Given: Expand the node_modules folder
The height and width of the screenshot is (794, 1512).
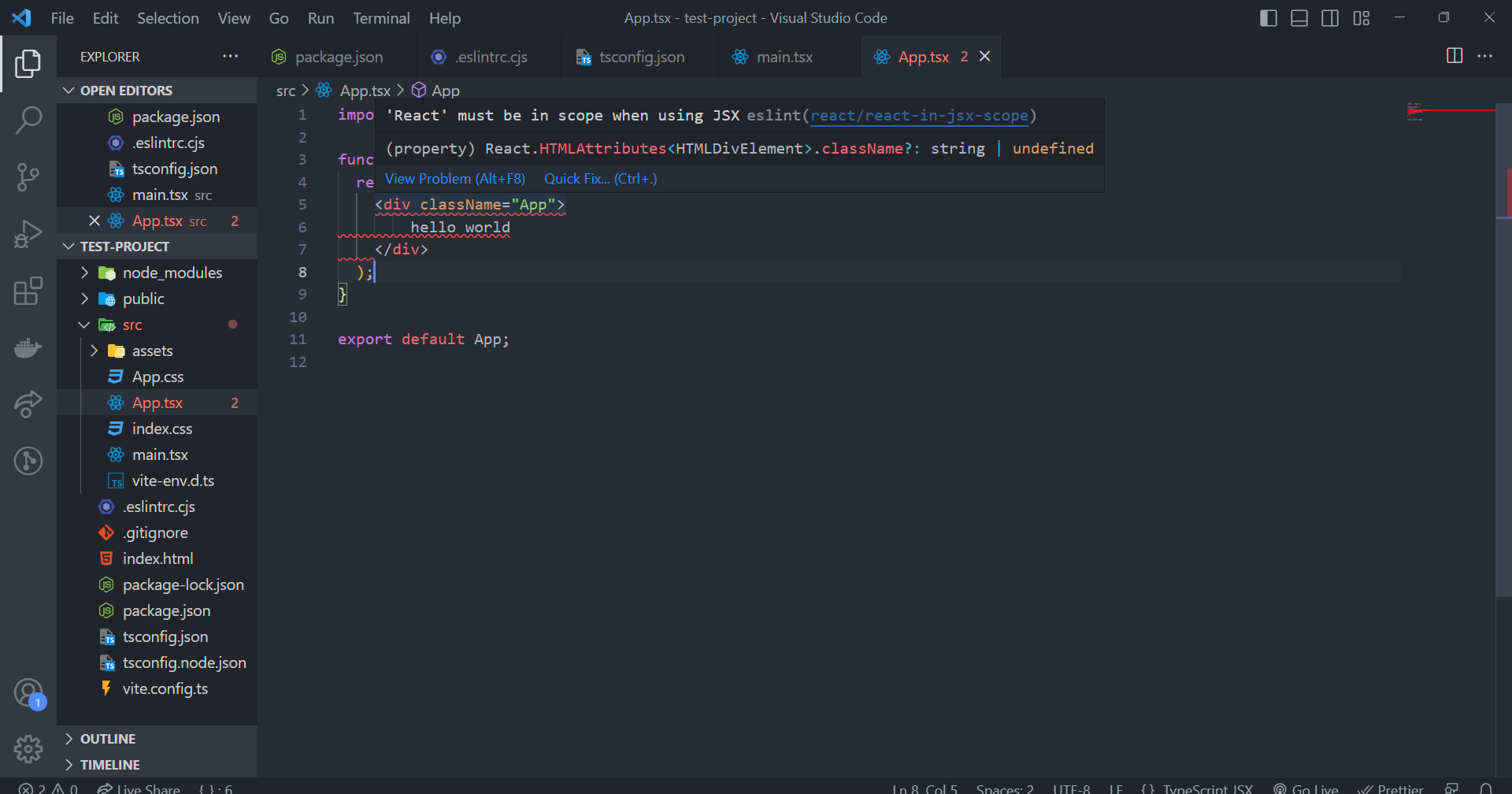Looking at the screenshot, I should click(x=157, y=273).
